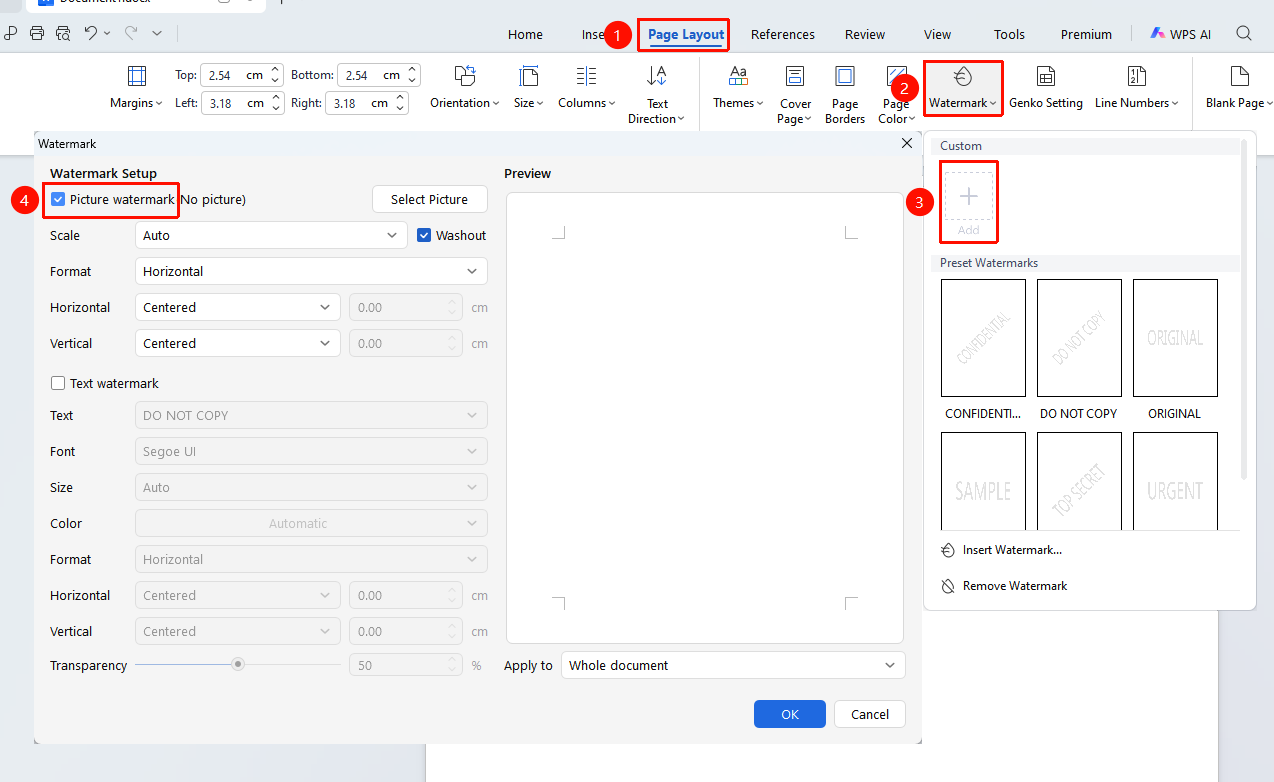Click the Print icon in quick access
1274x782 pixels.
coord(37,33)
